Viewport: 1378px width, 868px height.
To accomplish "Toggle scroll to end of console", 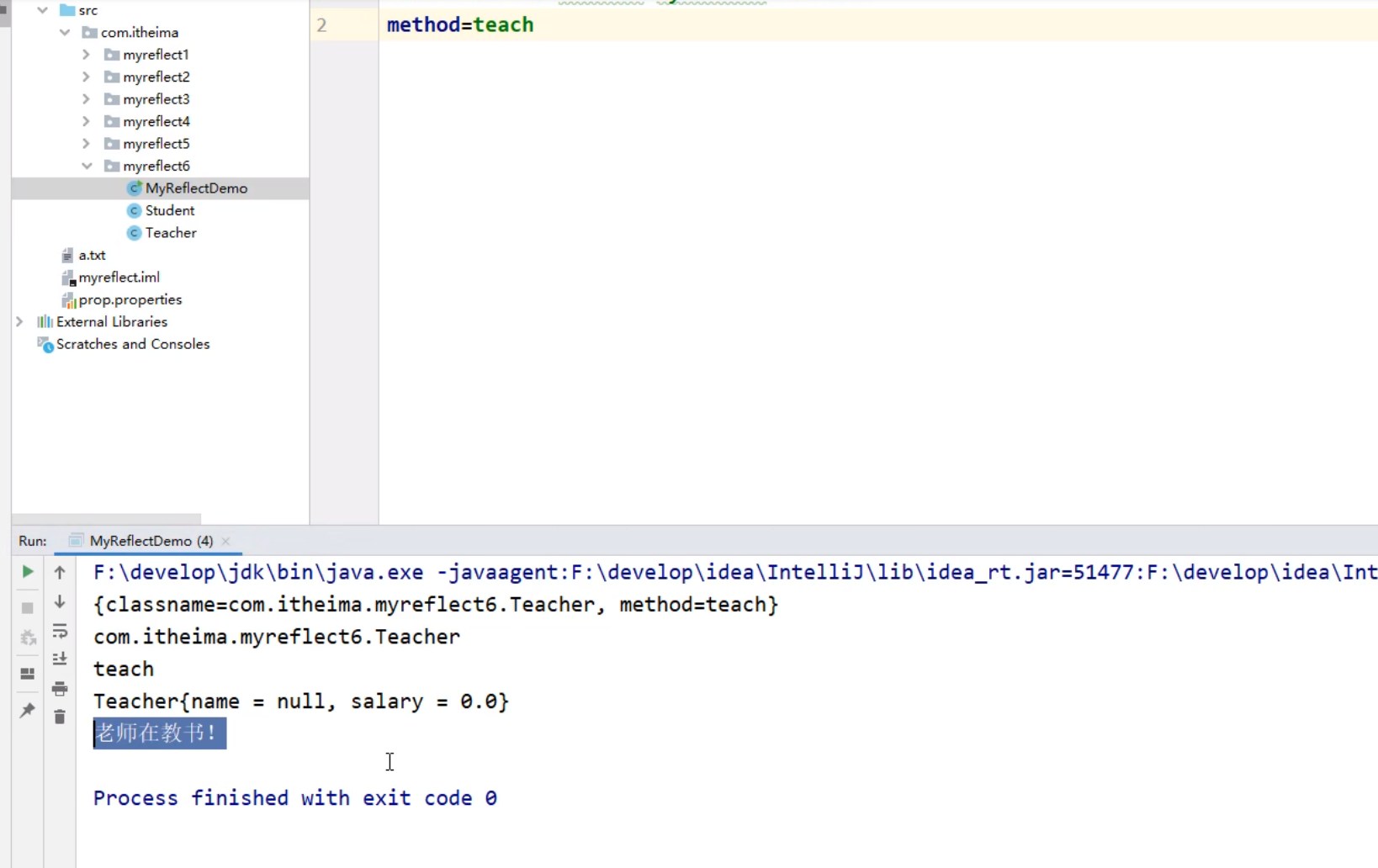I will (60, 659).
